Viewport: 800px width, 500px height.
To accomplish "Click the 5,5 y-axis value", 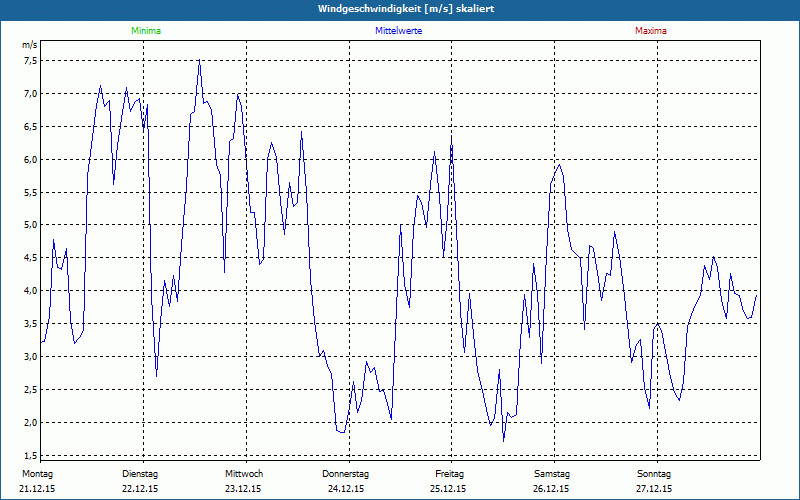I will (30, 192).
